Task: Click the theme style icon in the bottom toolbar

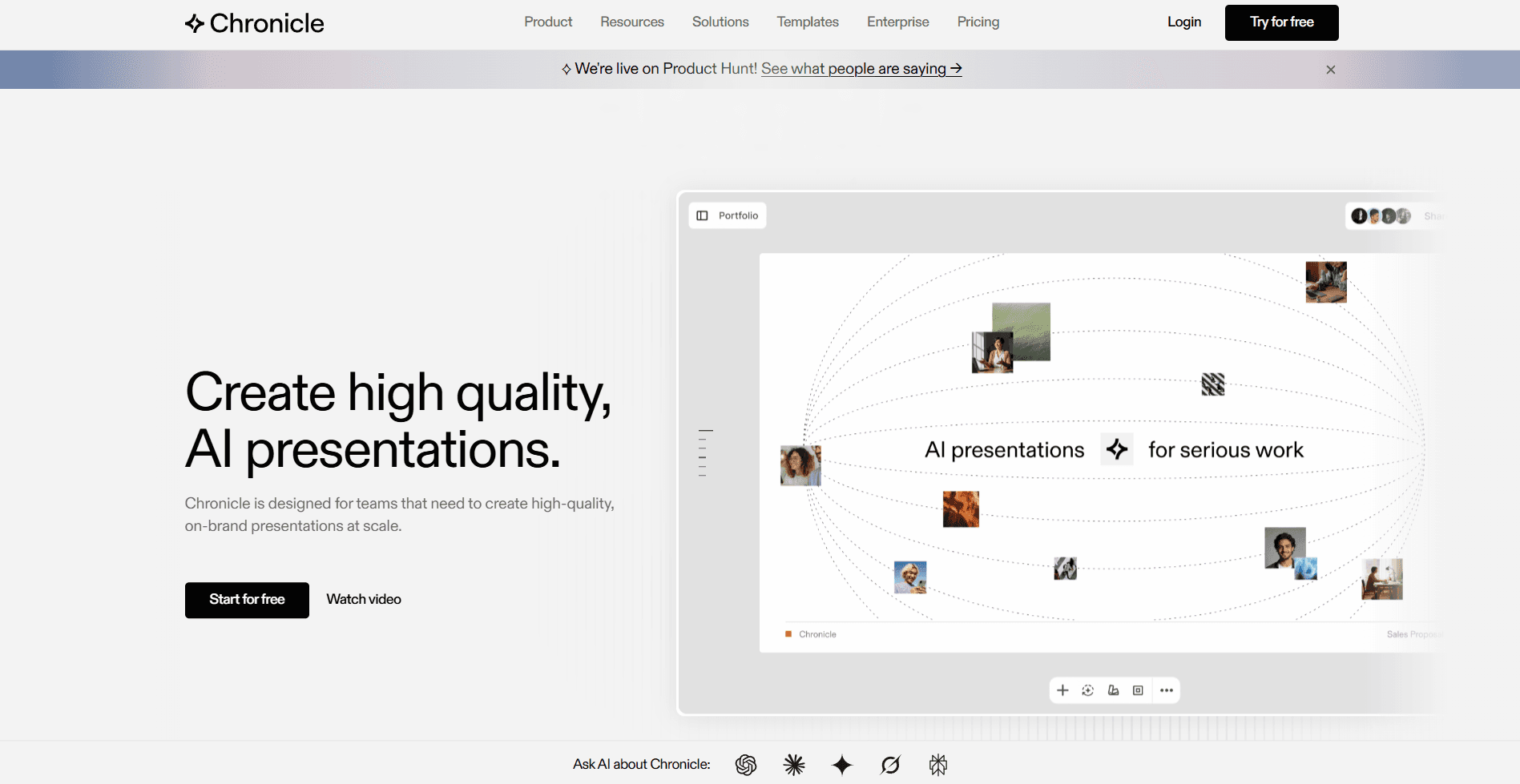Action: click(1113, 690)
